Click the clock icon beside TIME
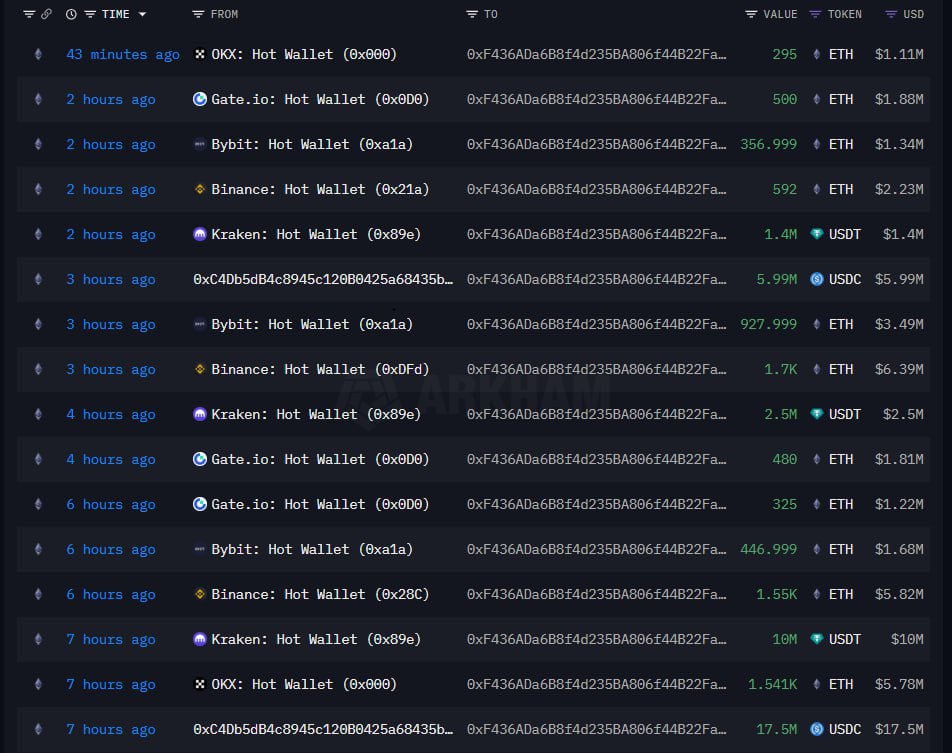 point(71,14)
